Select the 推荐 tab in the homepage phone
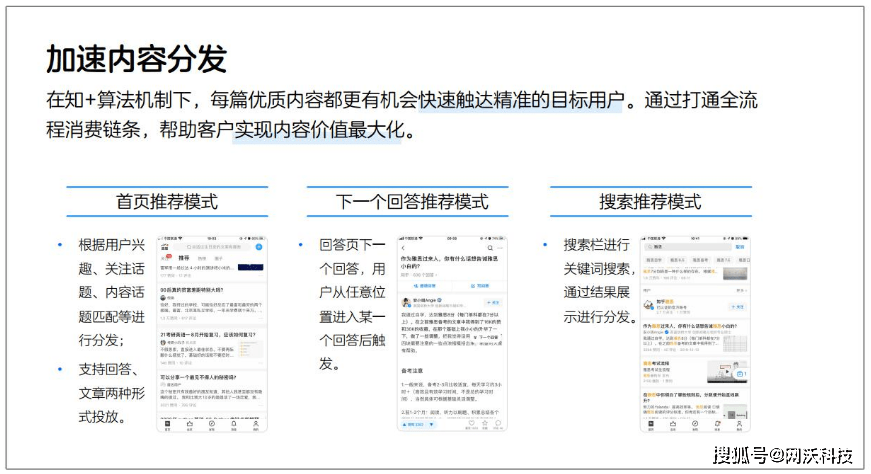This screenshot has height=474, width=871. coord(184,258)
